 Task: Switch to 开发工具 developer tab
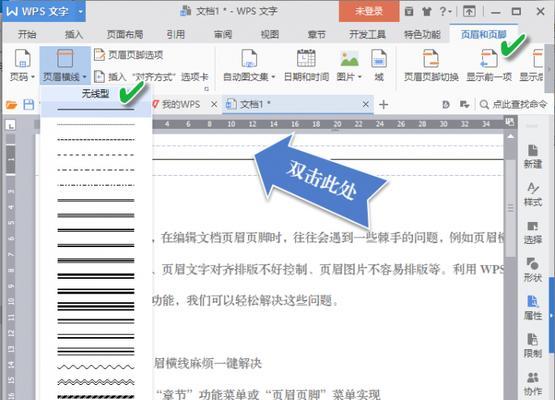click(x=367, y=34)
